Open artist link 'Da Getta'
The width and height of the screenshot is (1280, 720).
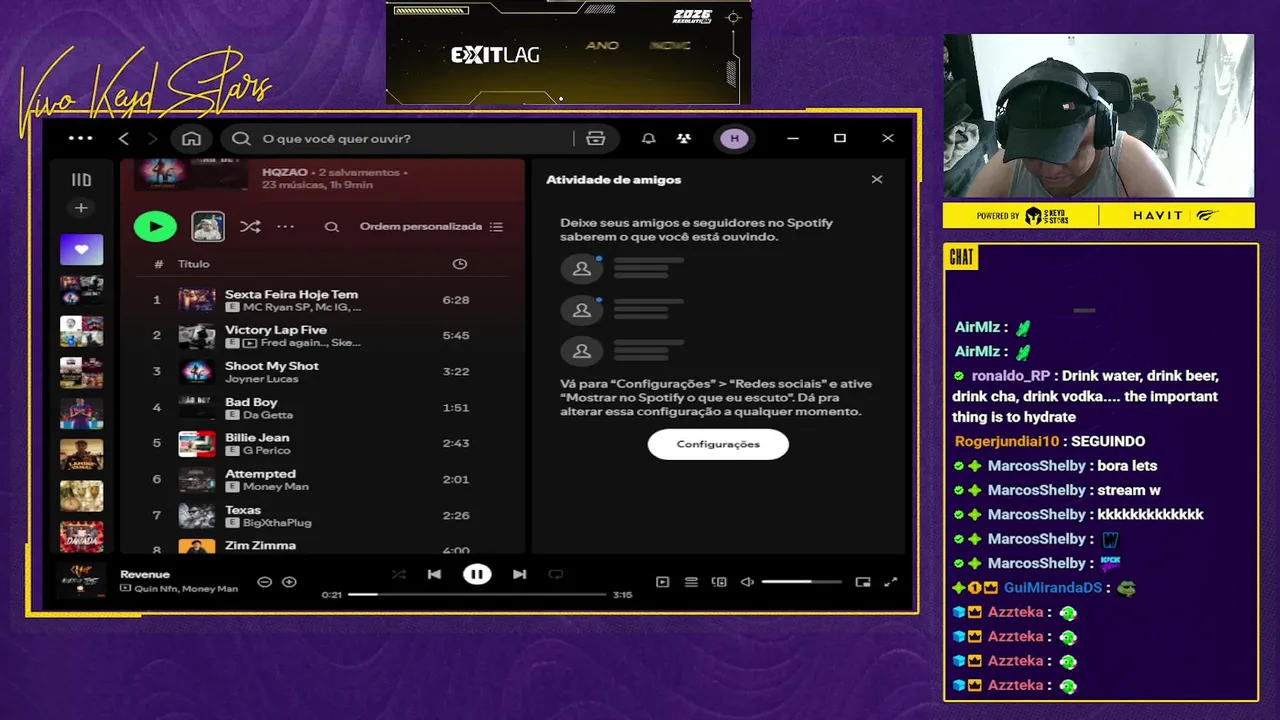[268, 415]
